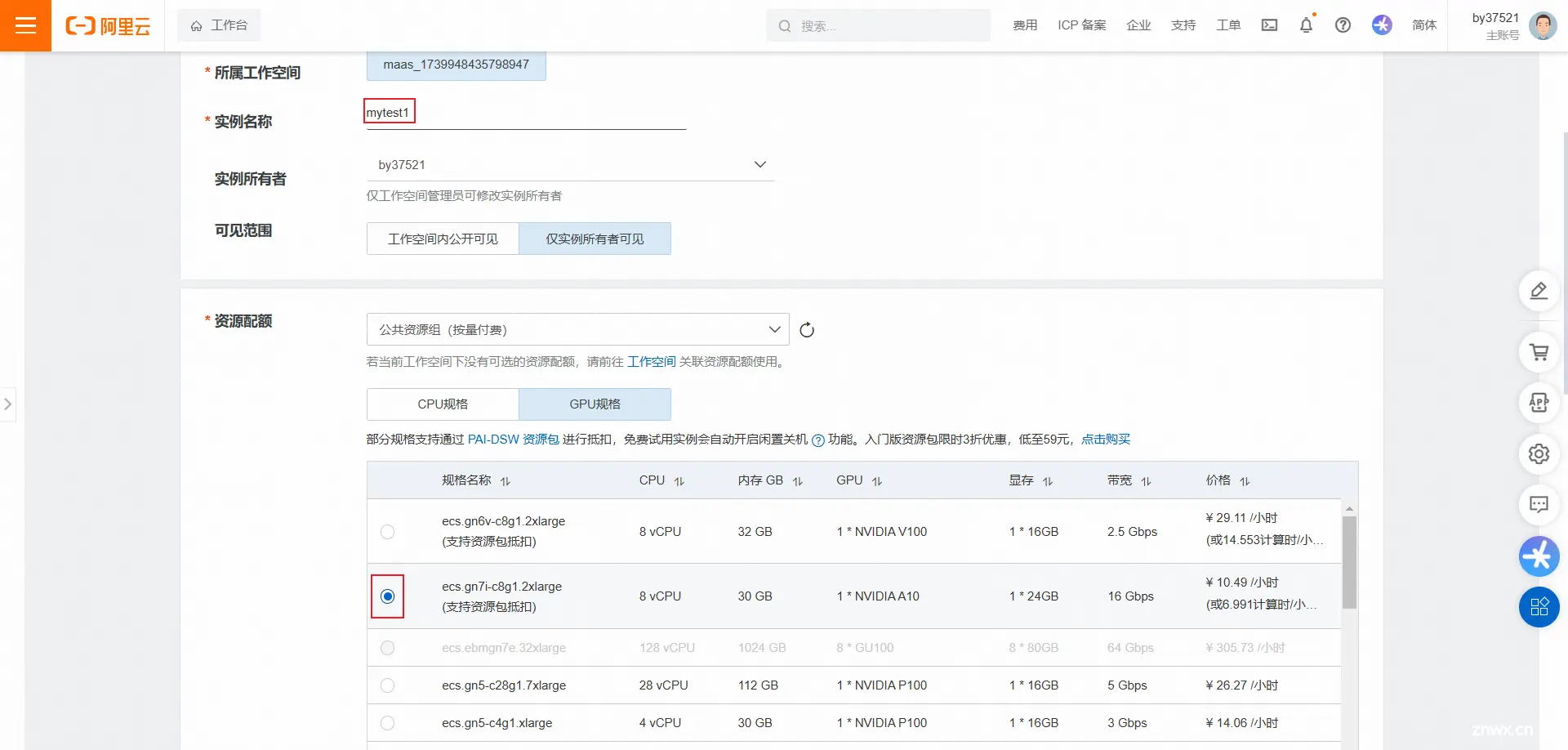Image resolution: width=1568 pixels, height=750 pixels.
Task: Open the 企业 menu
Action: click(x=1138, y=25)
